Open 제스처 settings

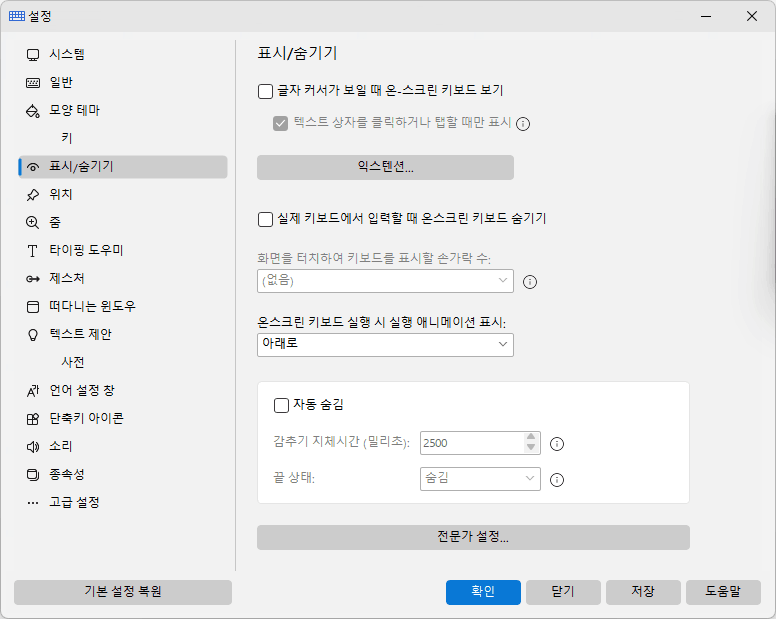[123, 279]
